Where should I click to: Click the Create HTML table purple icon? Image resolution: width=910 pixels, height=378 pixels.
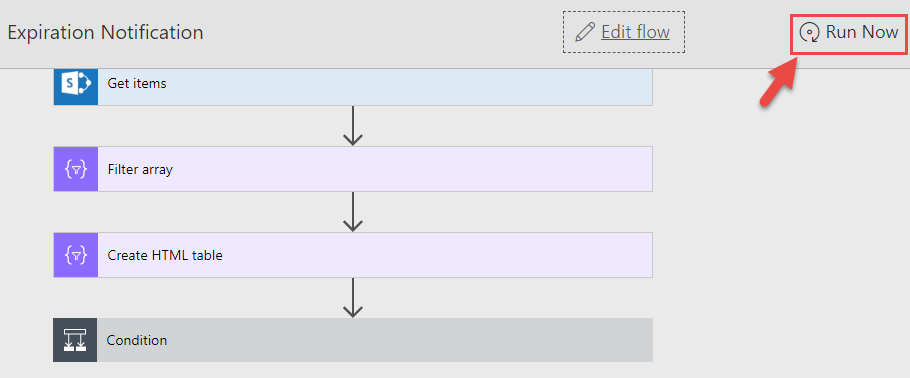click(x=75, y=255)
